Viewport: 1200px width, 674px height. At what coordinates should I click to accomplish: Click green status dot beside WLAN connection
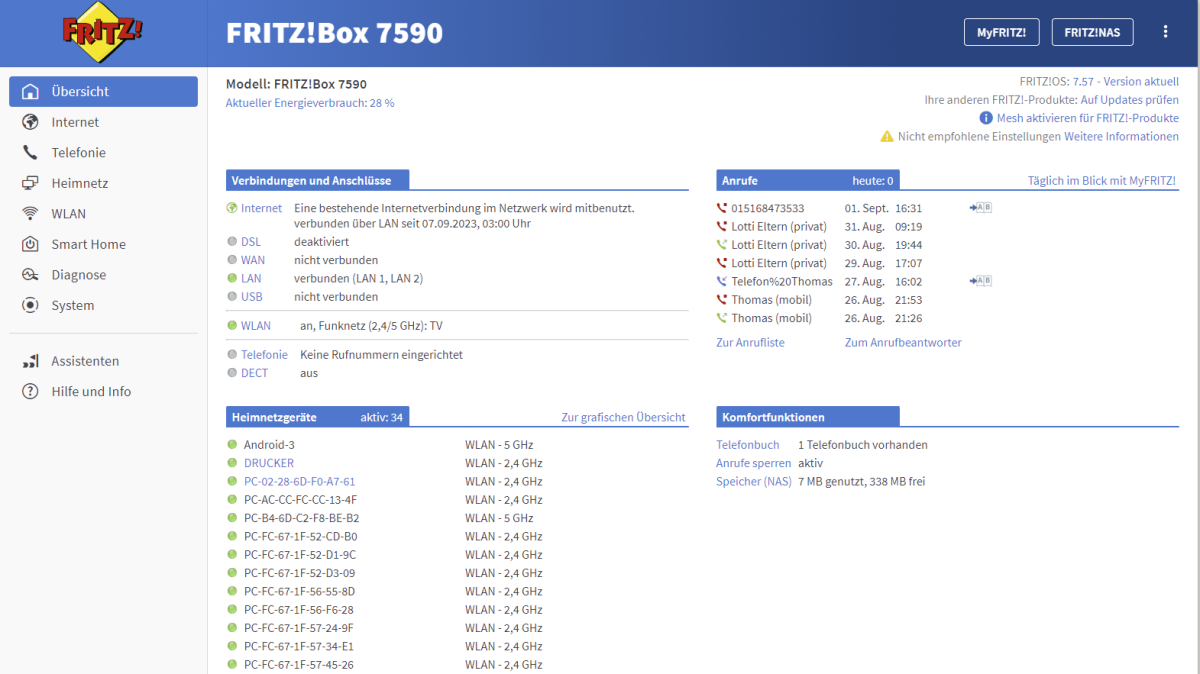(x=232, y=326)
